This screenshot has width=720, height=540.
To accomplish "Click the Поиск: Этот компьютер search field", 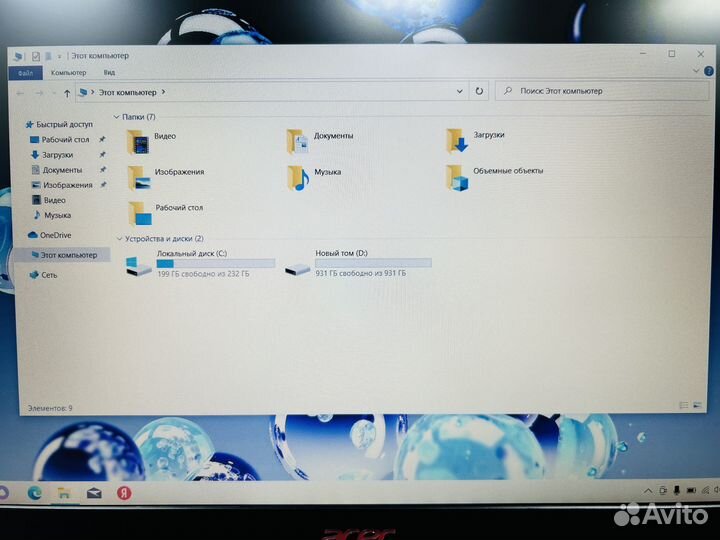I will pyautogui.click(x=603, y=91).
